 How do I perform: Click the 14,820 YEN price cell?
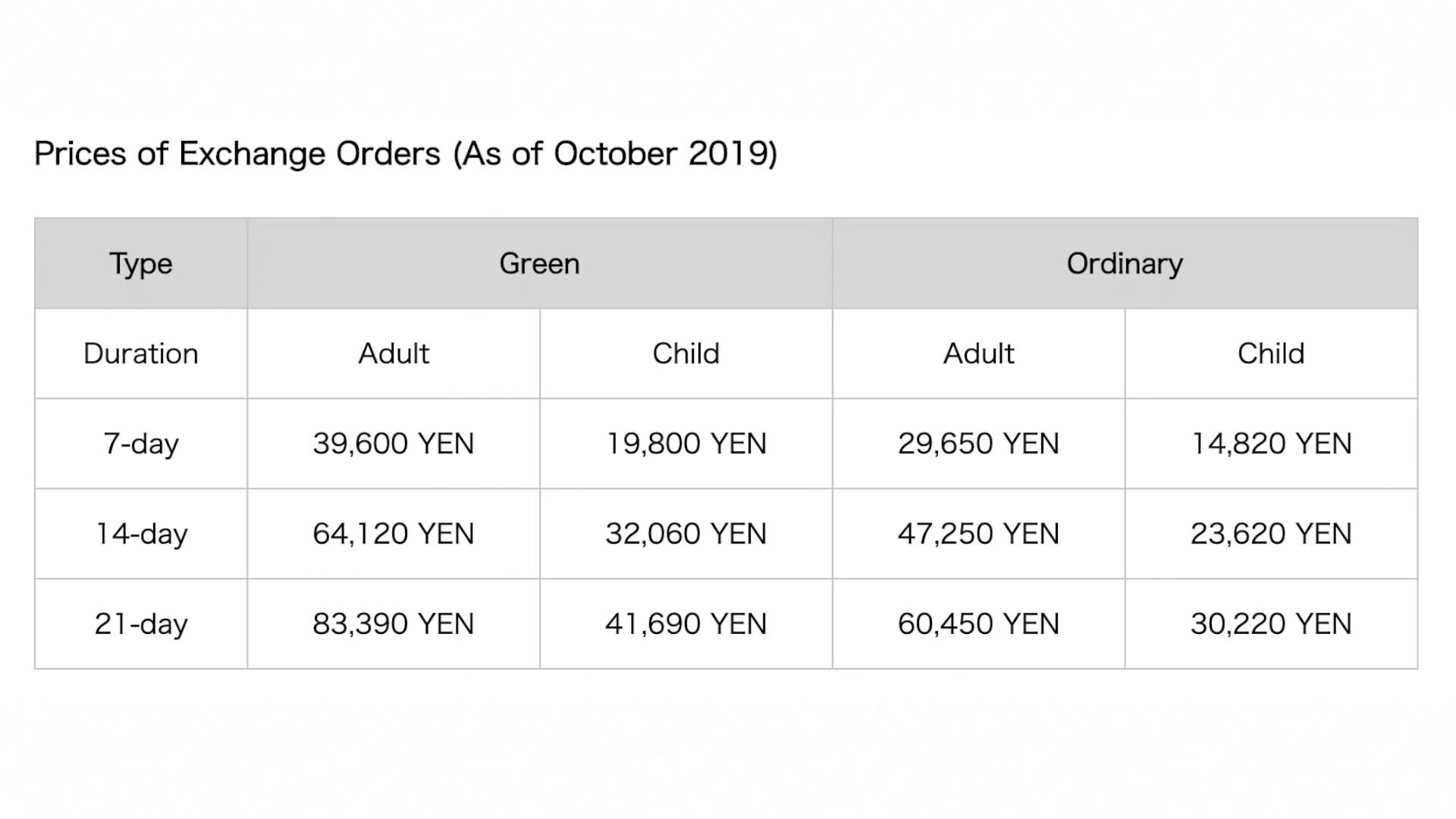click(1272, 444)
